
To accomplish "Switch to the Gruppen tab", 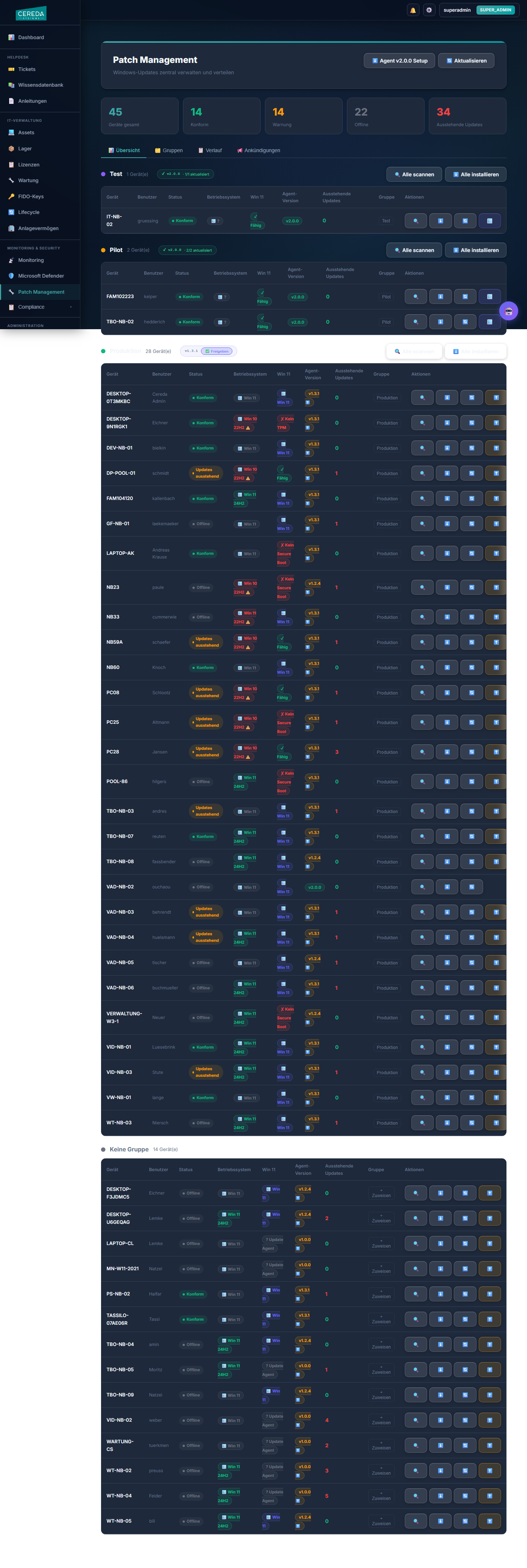I will [169, 150].
